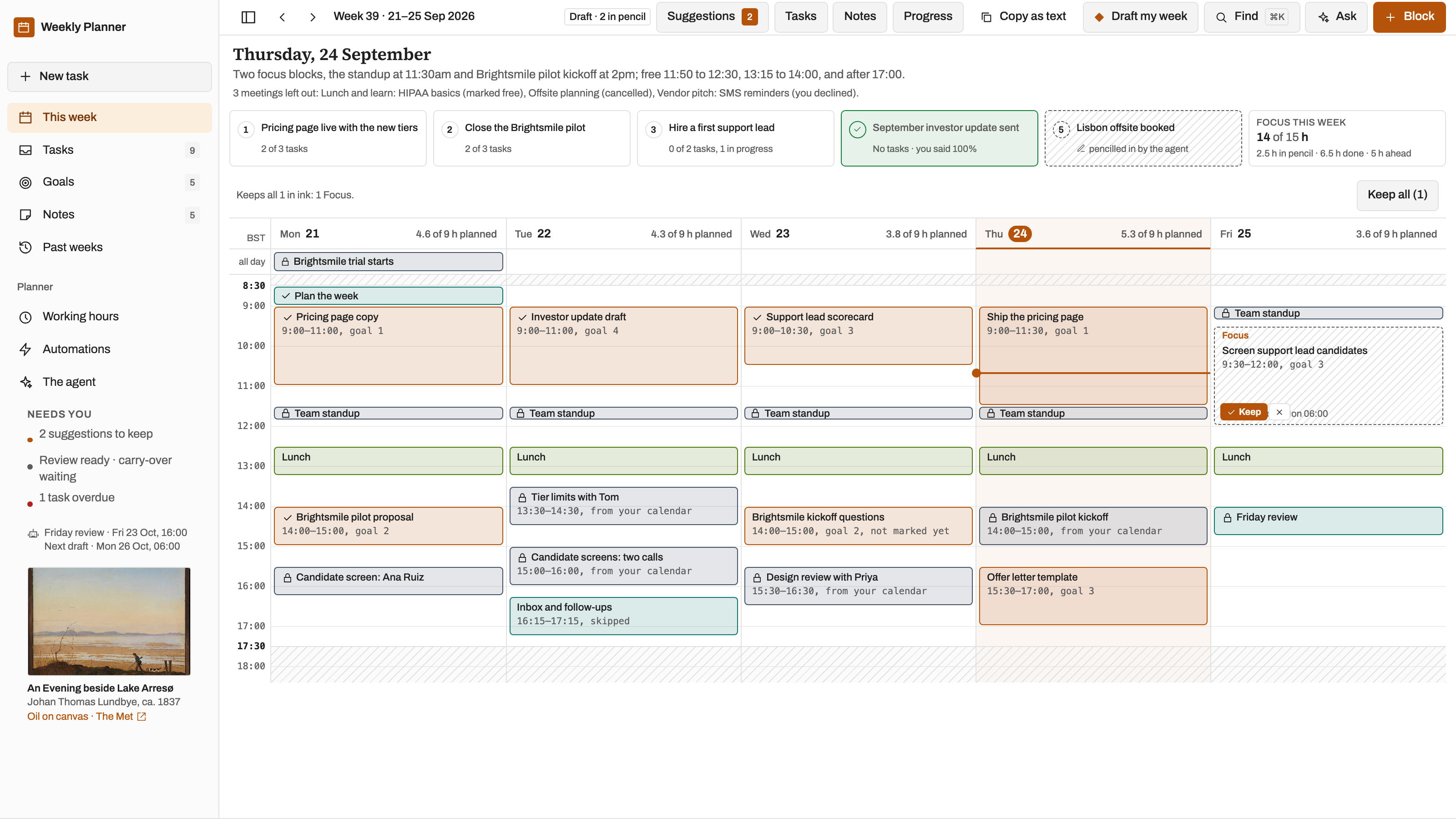Click the lock icon on Brightsmile pilot kickoff
The width and height of the screenshot is (1456, 819).
click(992, 518)
